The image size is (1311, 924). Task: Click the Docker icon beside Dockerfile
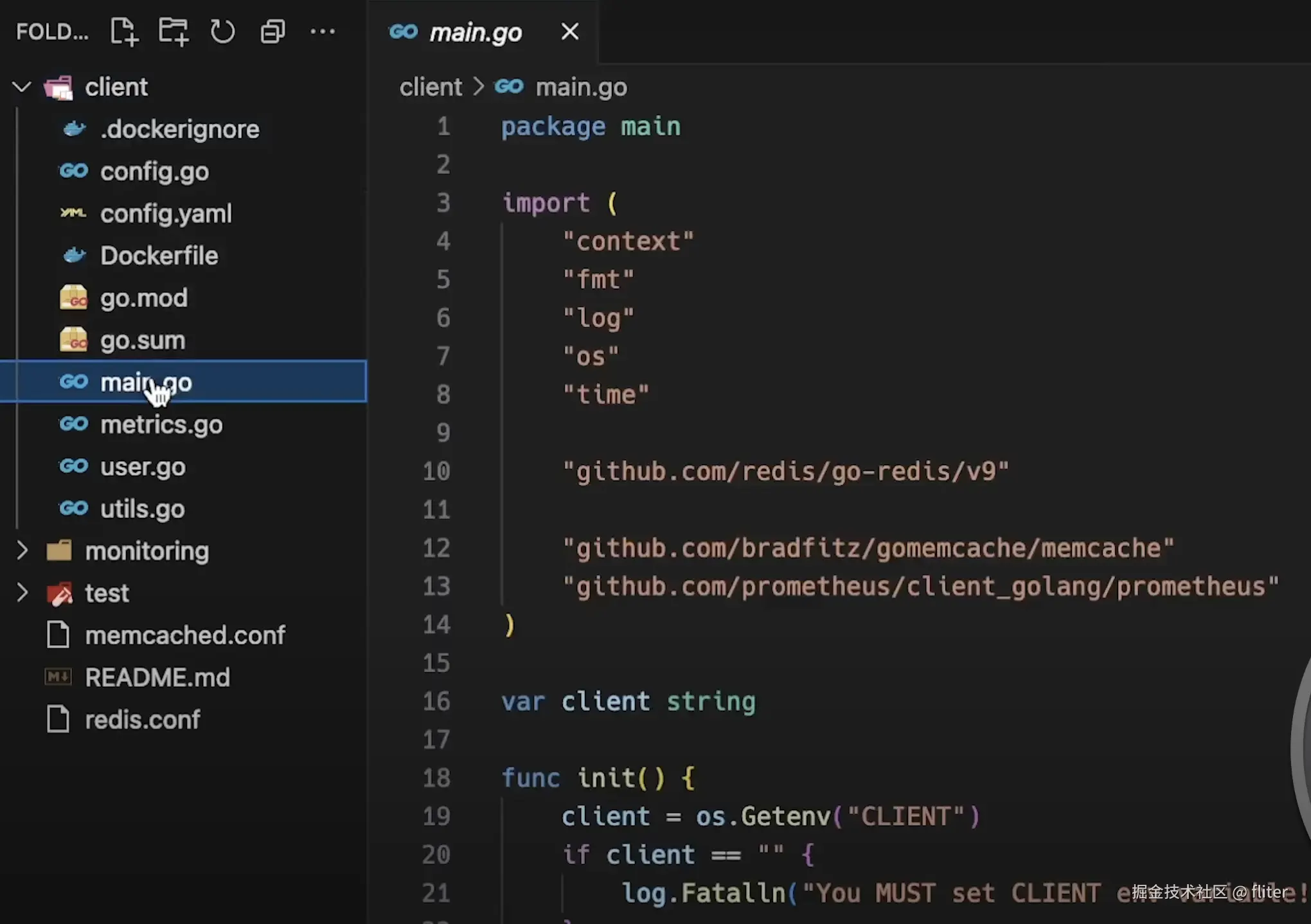(x=74, y=256)
